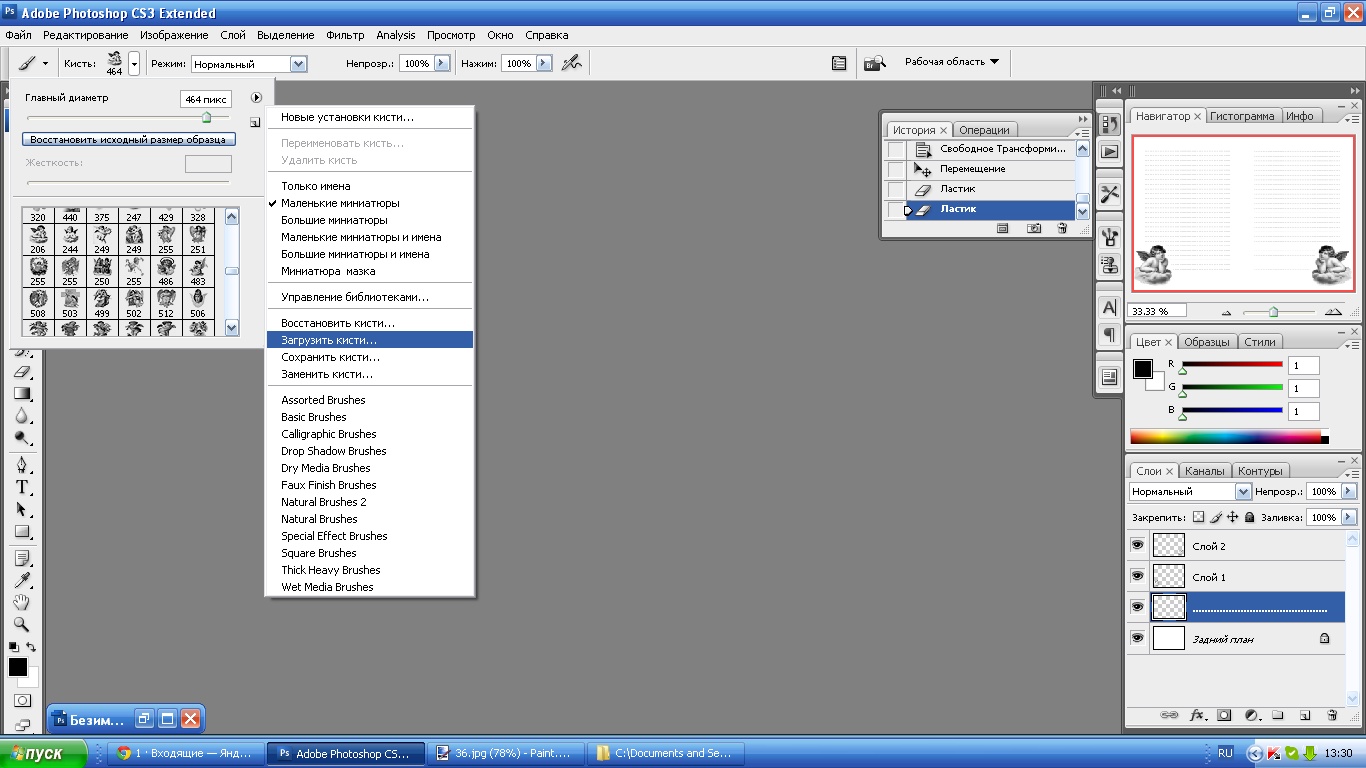Screen dimensions: 1366x768
Task: Open the Рабочая область workspace dropdown
Action: tap(951, 62)
